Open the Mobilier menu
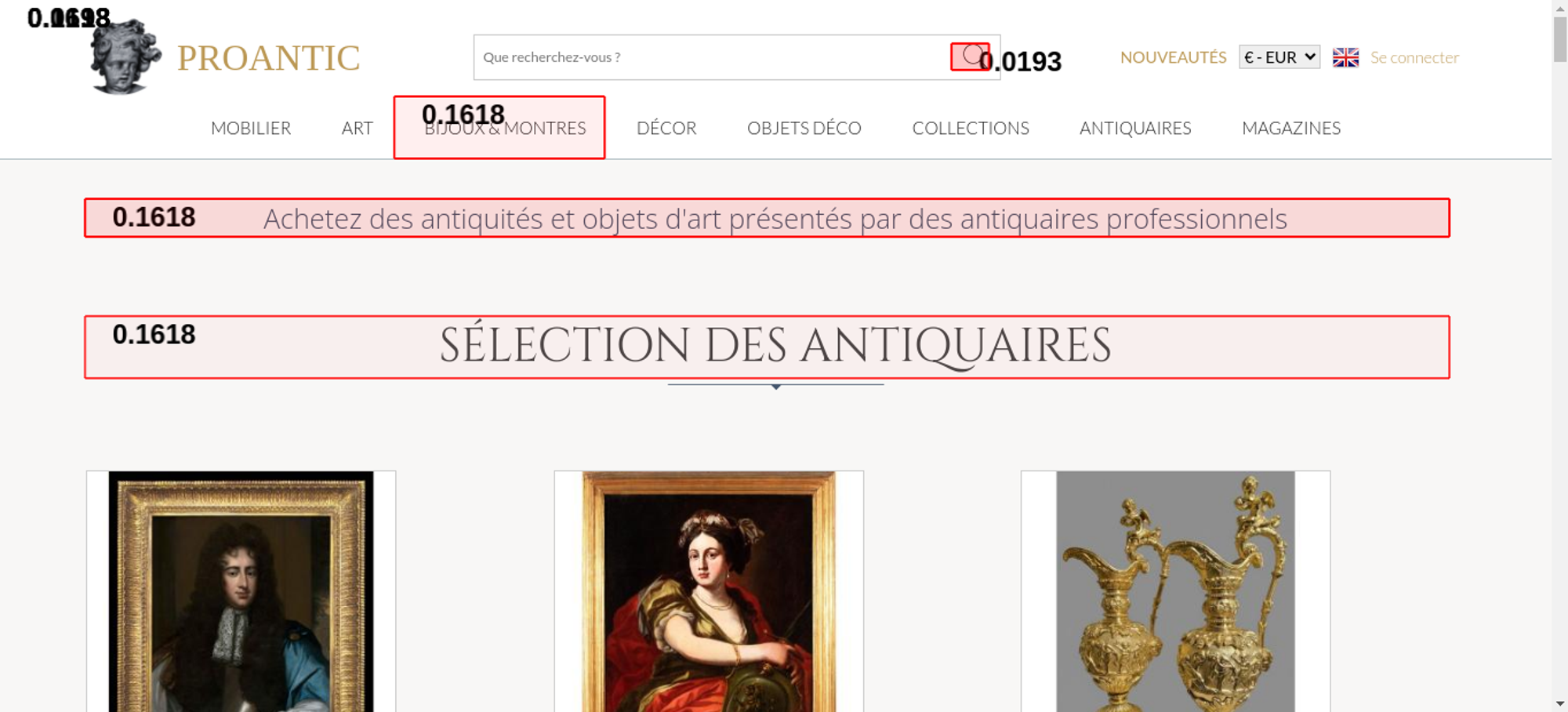1568x712 pixels. [251, 128]
